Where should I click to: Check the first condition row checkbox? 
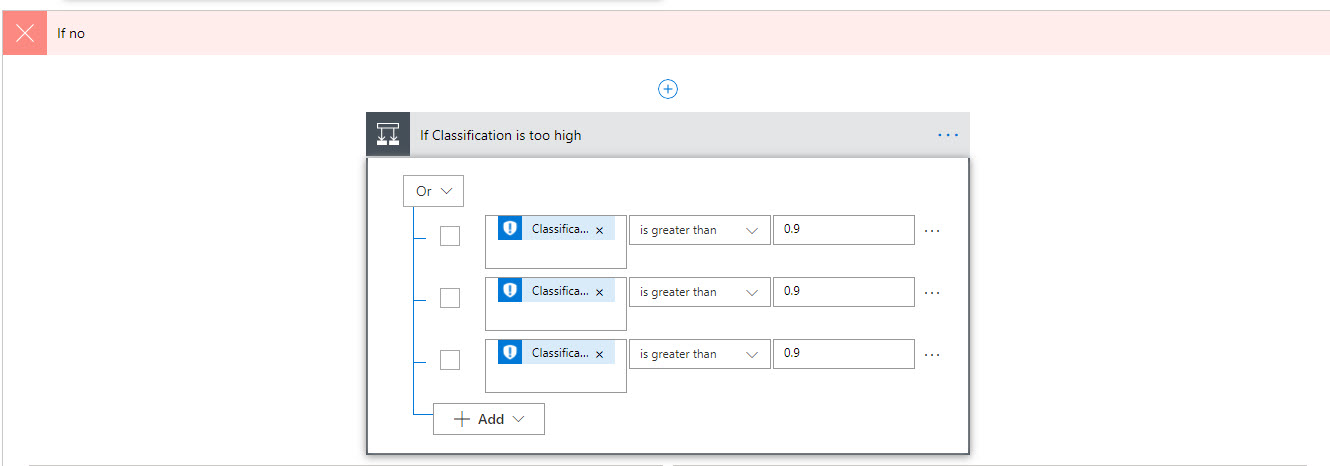pyautogui.click(x=450, y=236)
